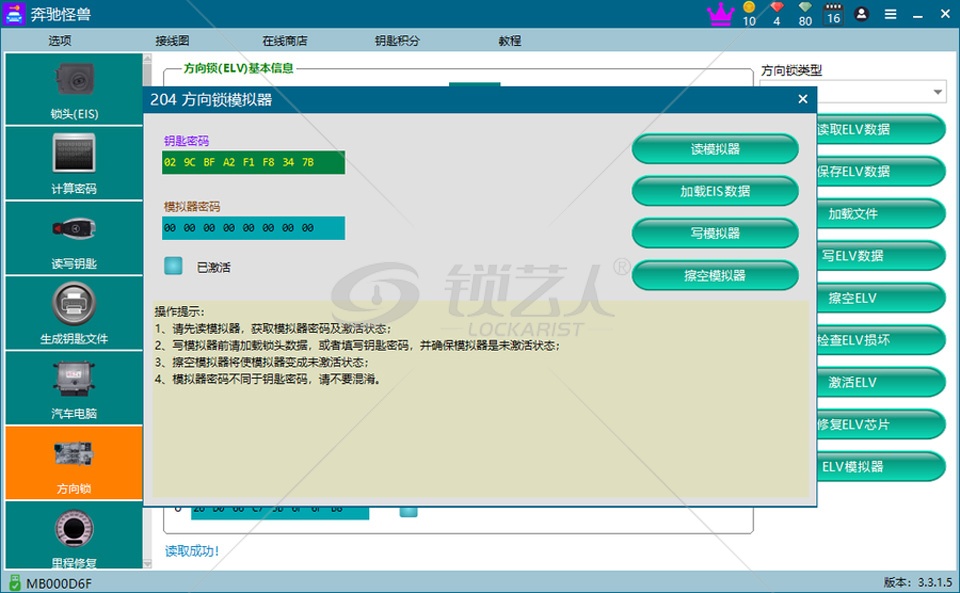Click the 擦空模拟器 button
The image size is (960, 593).
[x=715, y=275]
